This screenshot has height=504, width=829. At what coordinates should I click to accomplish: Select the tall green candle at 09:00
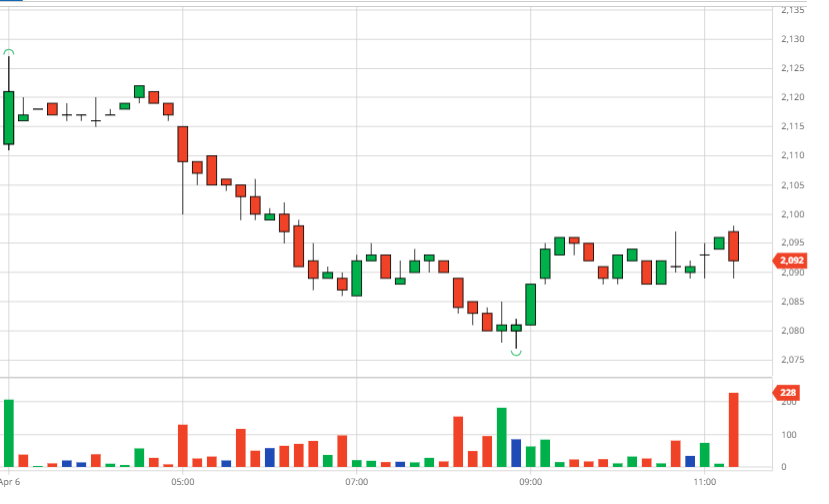pos(530,305)
